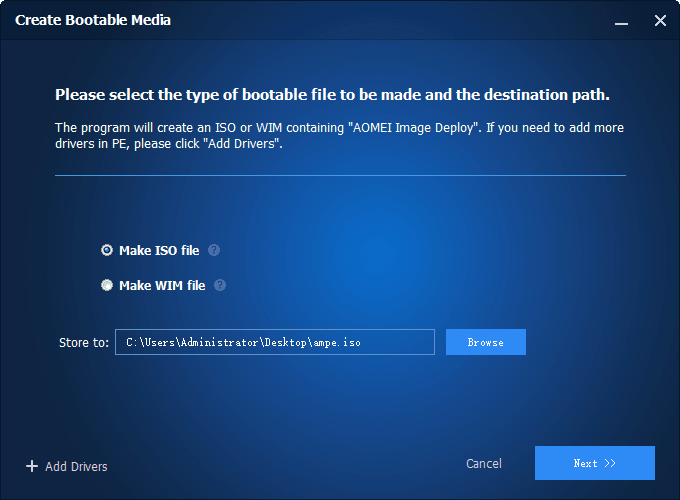This screenshot has width=680, height=500.
Task: Close the Create Bootable Media dialog
Action: tap(659, 21)
